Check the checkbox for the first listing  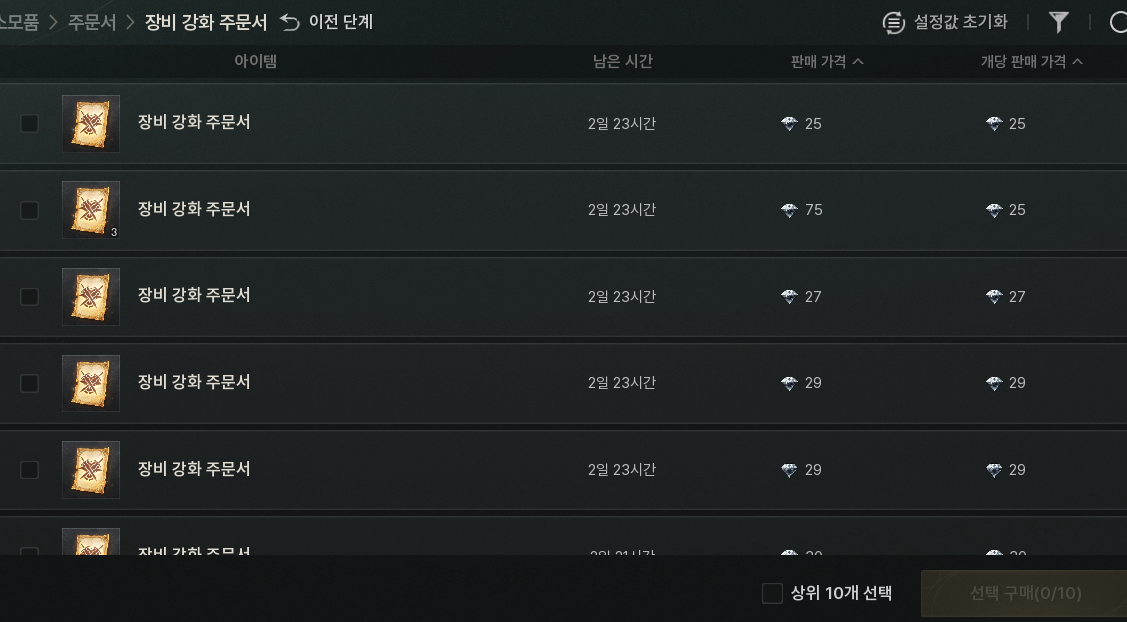tap(29, 124)
